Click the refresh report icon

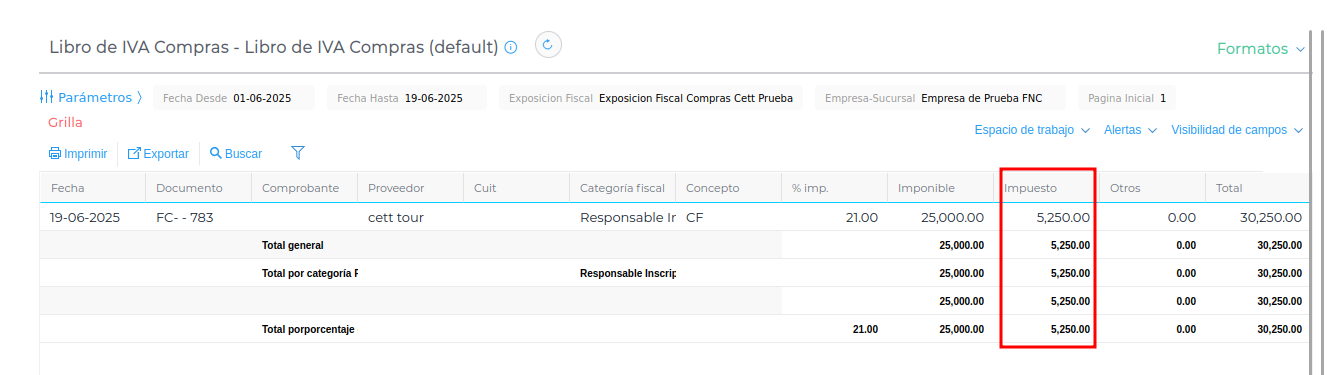tap(548, 45)
